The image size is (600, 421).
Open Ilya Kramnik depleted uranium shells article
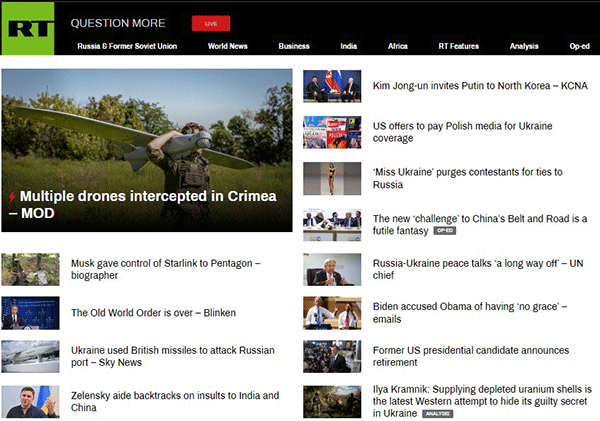[482, 401]
